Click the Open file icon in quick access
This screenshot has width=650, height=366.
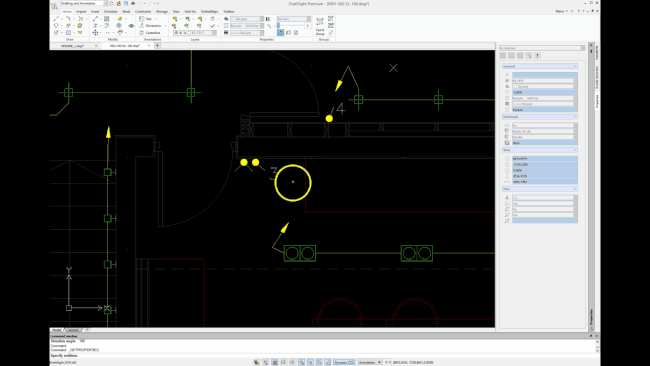119,3
